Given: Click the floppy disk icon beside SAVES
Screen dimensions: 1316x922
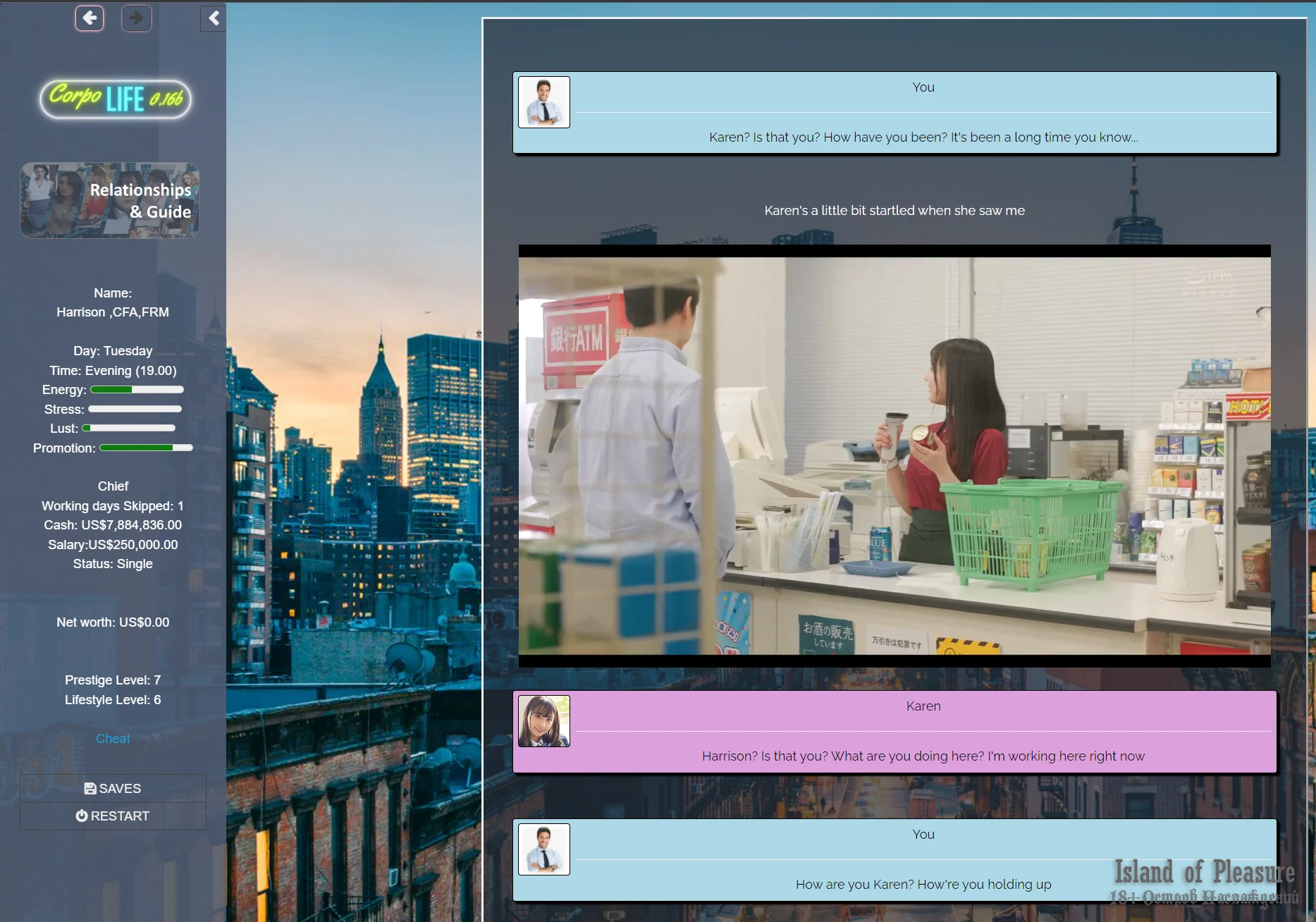Looking at the screenshot, I should point(90,788).
